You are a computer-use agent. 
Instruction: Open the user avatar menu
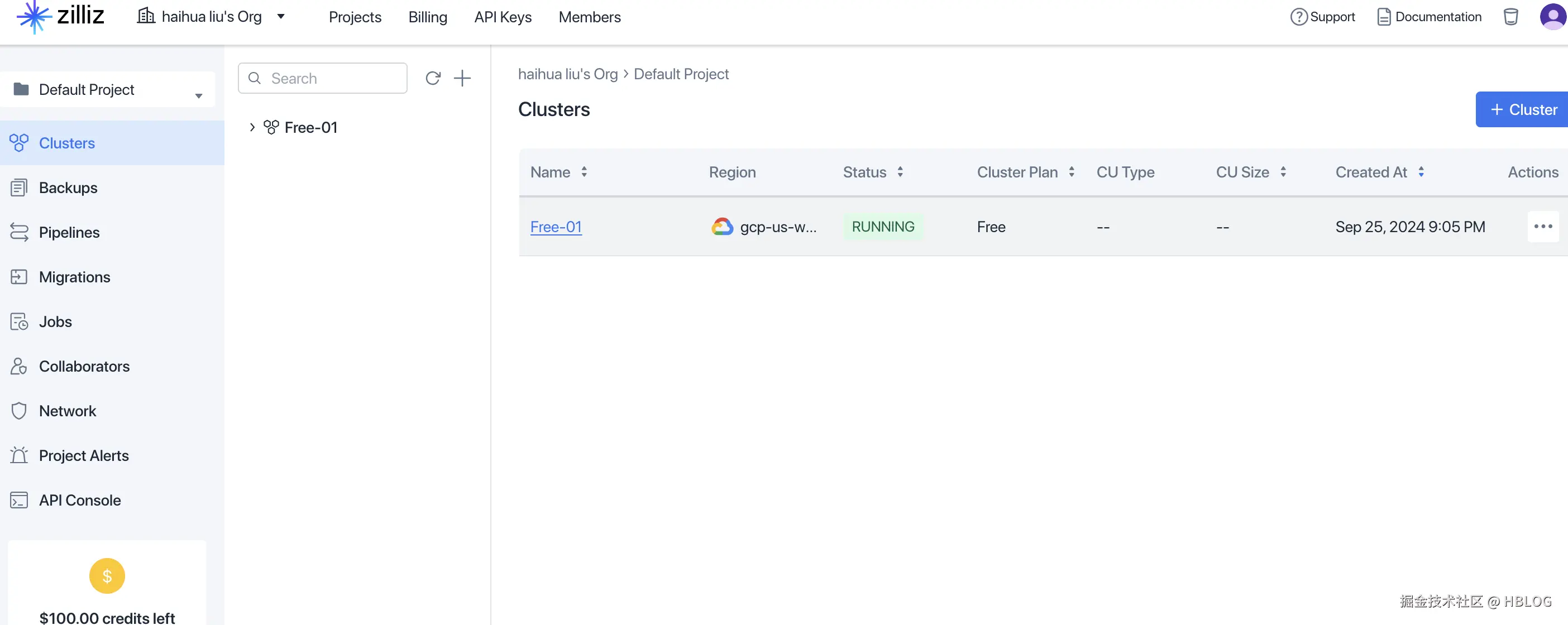pos(1552,16)
